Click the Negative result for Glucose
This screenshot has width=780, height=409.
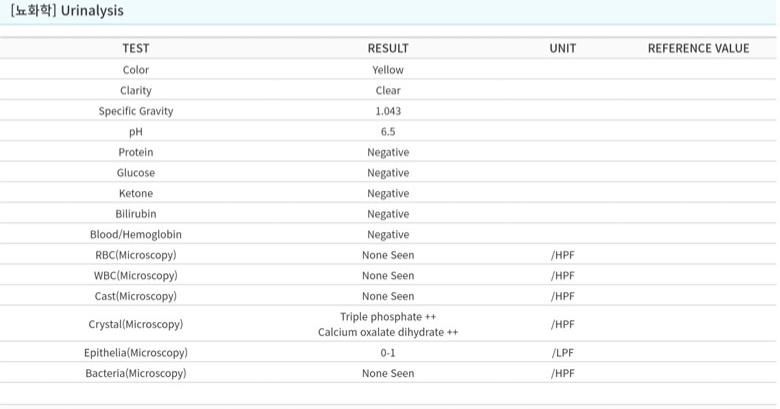tap(388, 173)
